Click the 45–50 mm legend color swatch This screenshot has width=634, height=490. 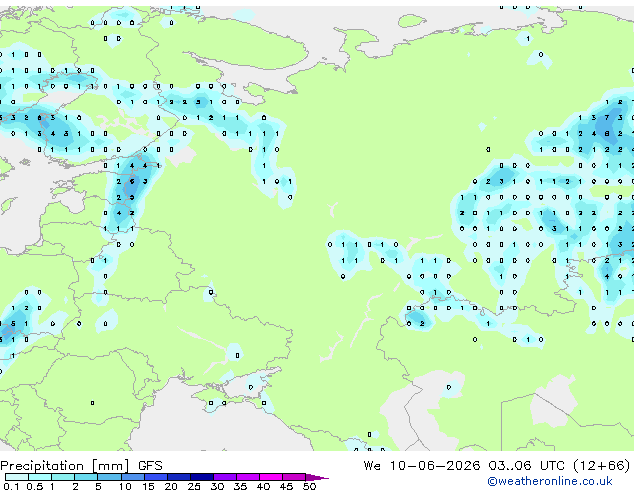tap(294, 477)
